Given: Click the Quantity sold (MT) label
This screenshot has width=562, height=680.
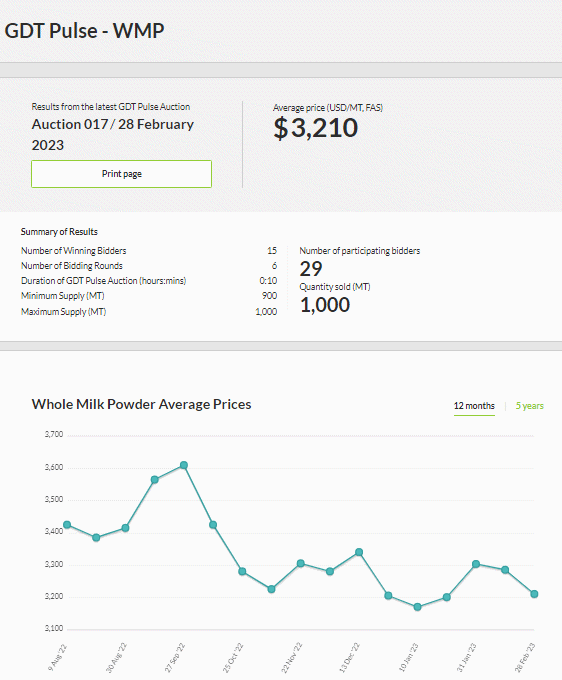Looking at the screenshot, I should tap(335, 287).
